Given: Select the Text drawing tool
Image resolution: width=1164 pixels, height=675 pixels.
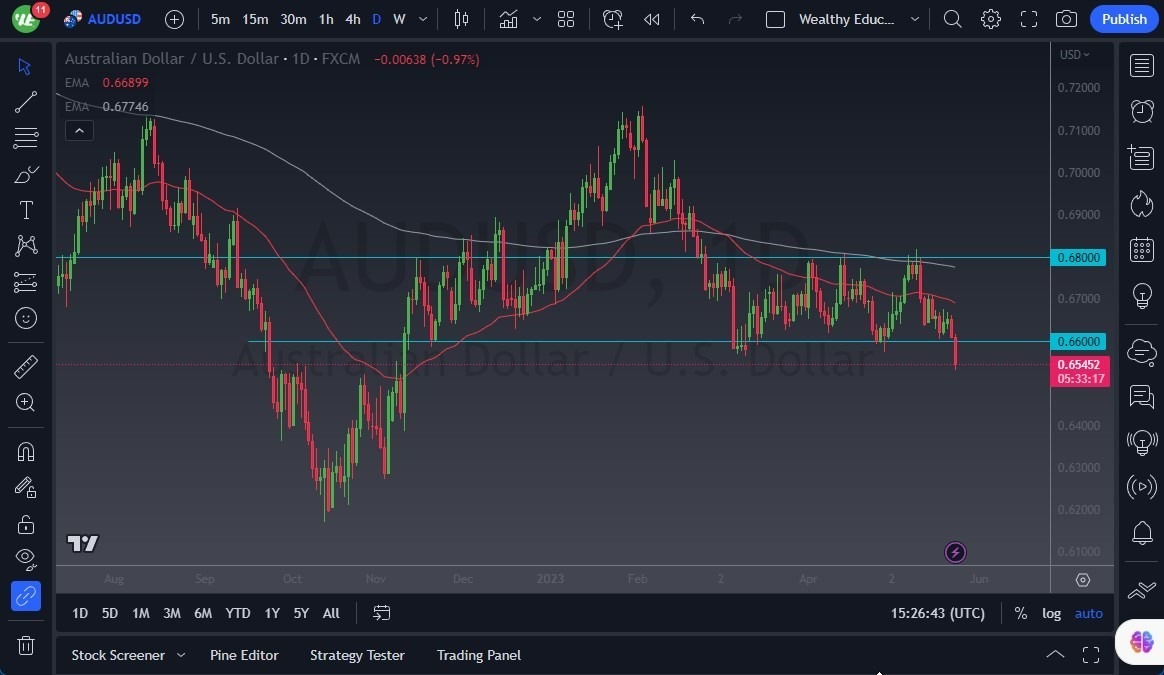Looking at the screenshot, I should point(26,209).
